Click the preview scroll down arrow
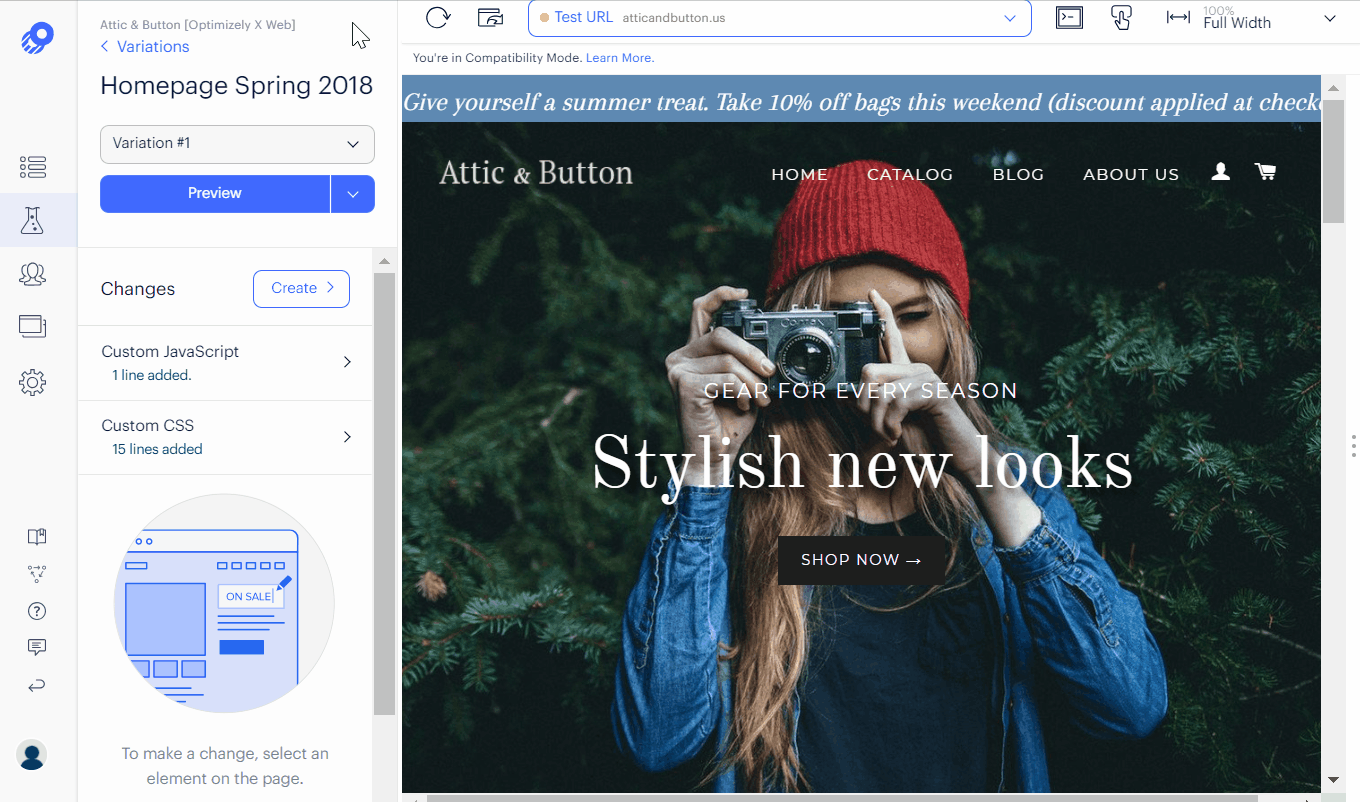1360x802 pixels. click(x=1333, y=779)
